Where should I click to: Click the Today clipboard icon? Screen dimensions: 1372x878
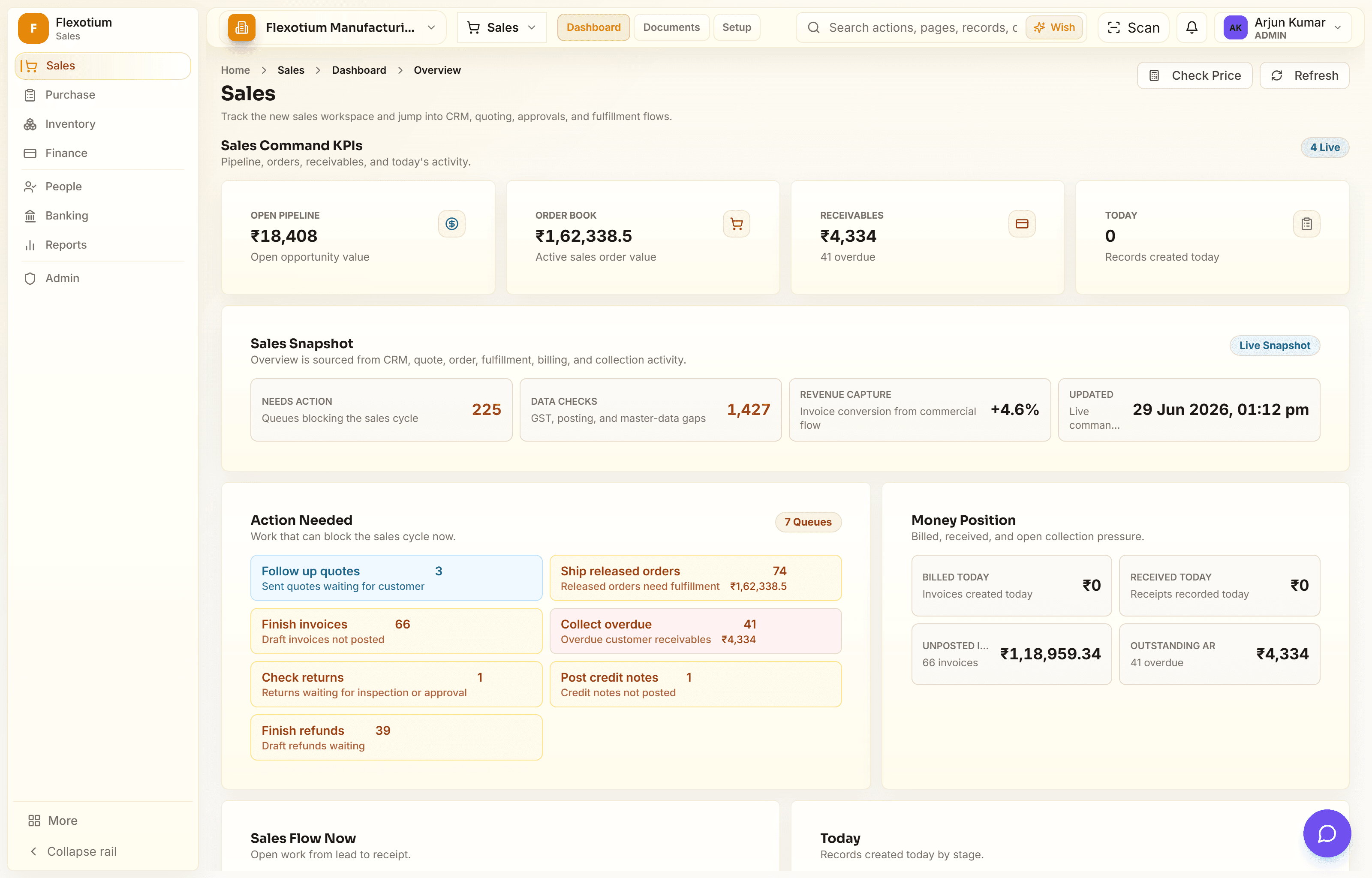pos(1306,223)
